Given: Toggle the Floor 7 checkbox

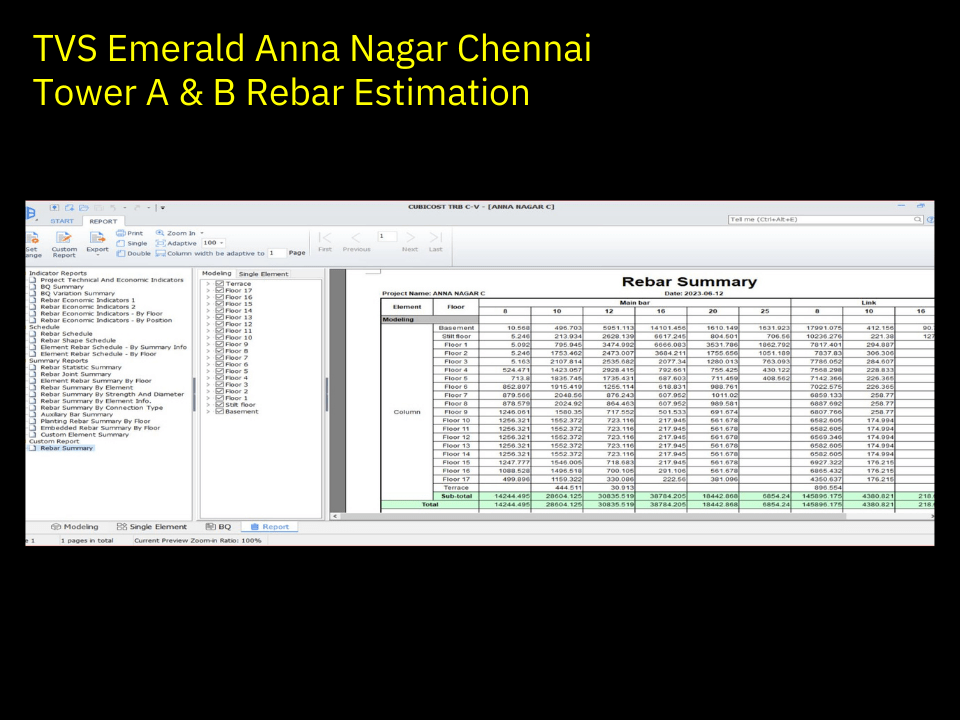Looking at the screenshot, I should pos(219,358).
